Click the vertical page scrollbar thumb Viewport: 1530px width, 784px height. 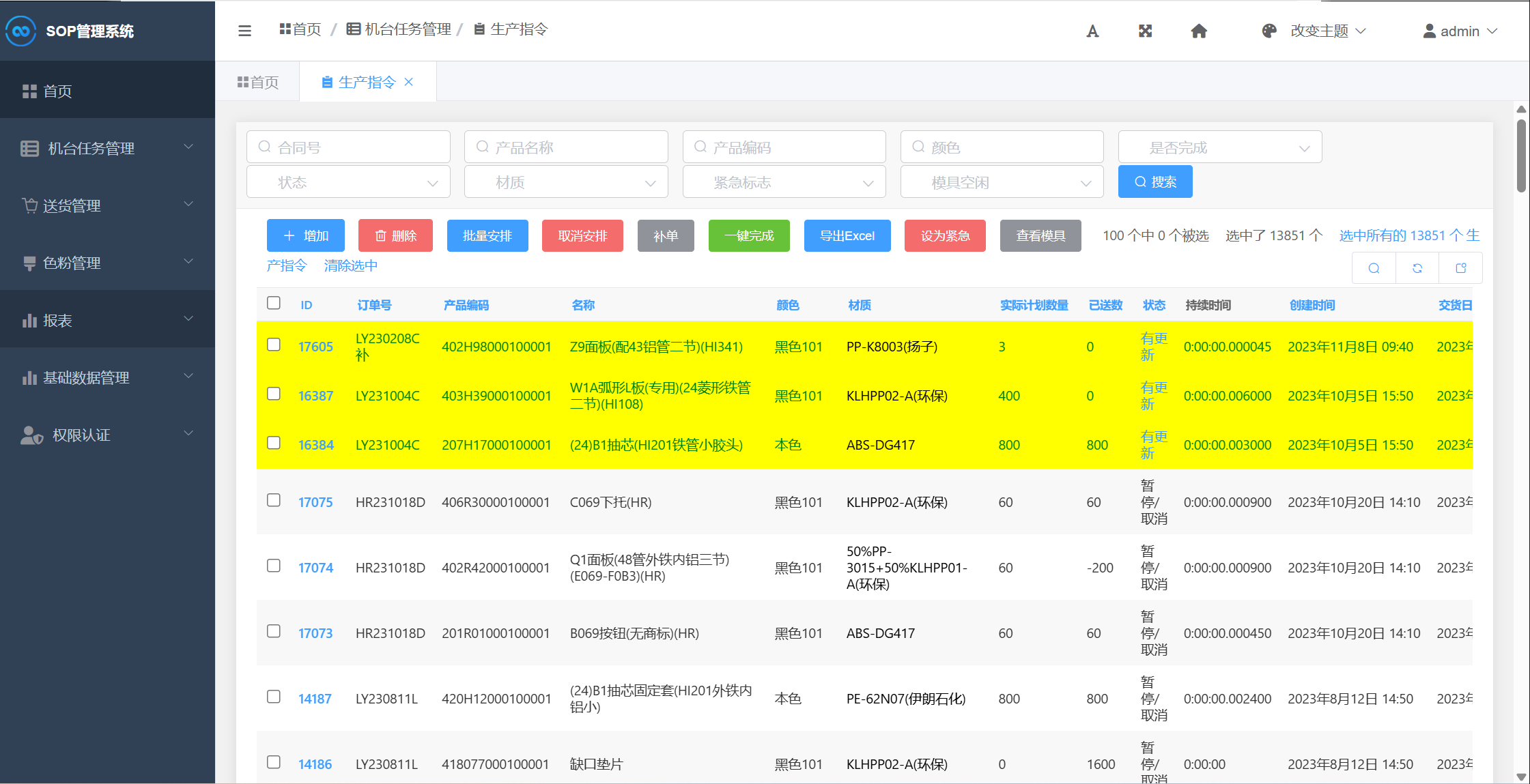point(1521,156)
